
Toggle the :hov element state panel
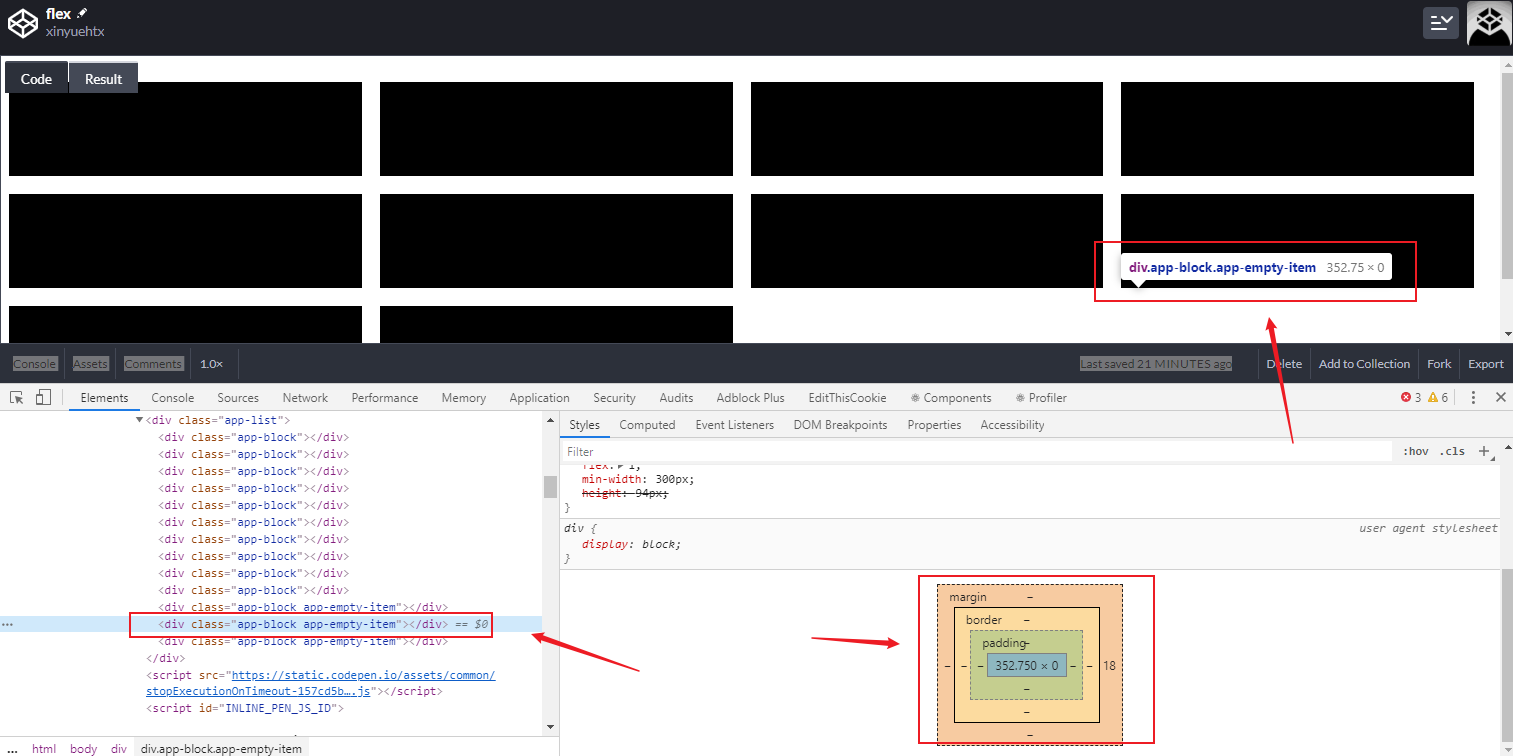tap(1416, 452)
